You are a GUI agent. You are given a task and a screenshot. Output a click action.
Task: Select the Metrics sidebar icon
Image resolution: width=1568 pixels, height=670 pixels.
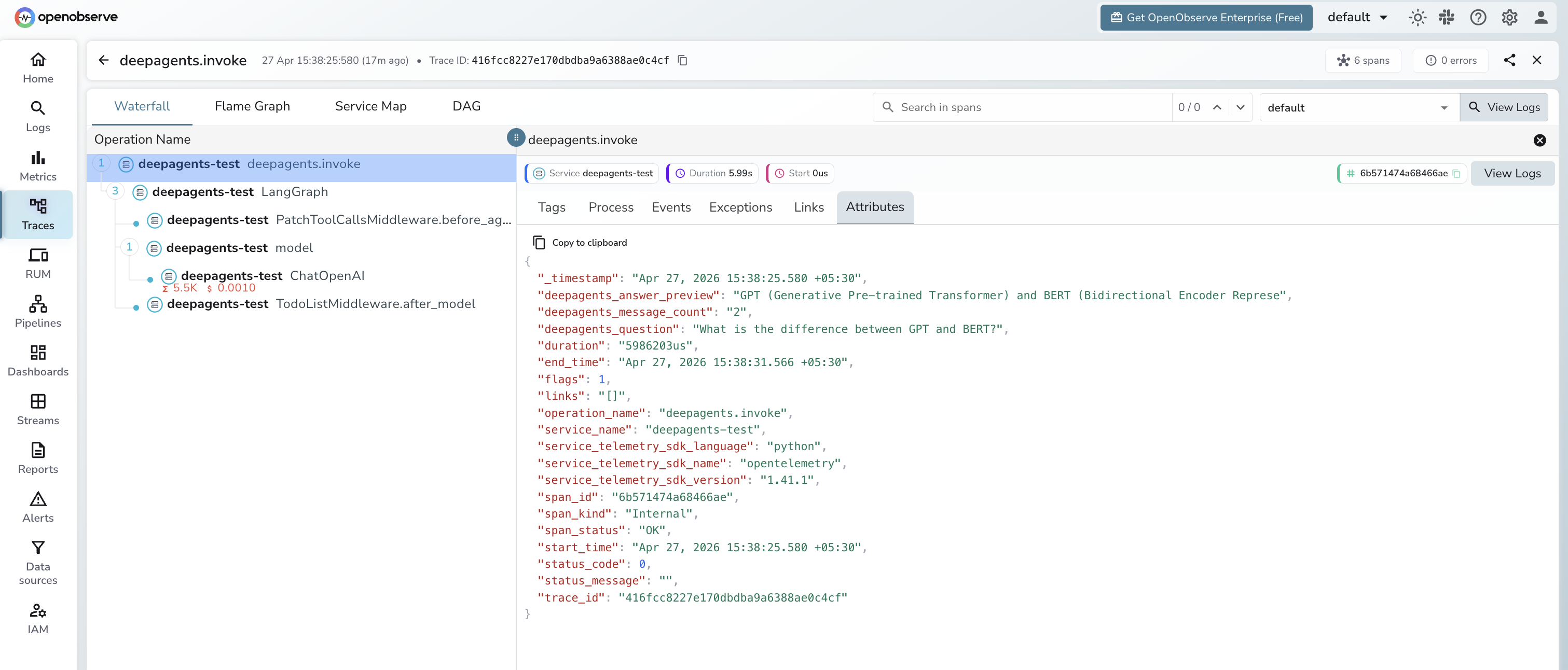click(x=38, y=164)
